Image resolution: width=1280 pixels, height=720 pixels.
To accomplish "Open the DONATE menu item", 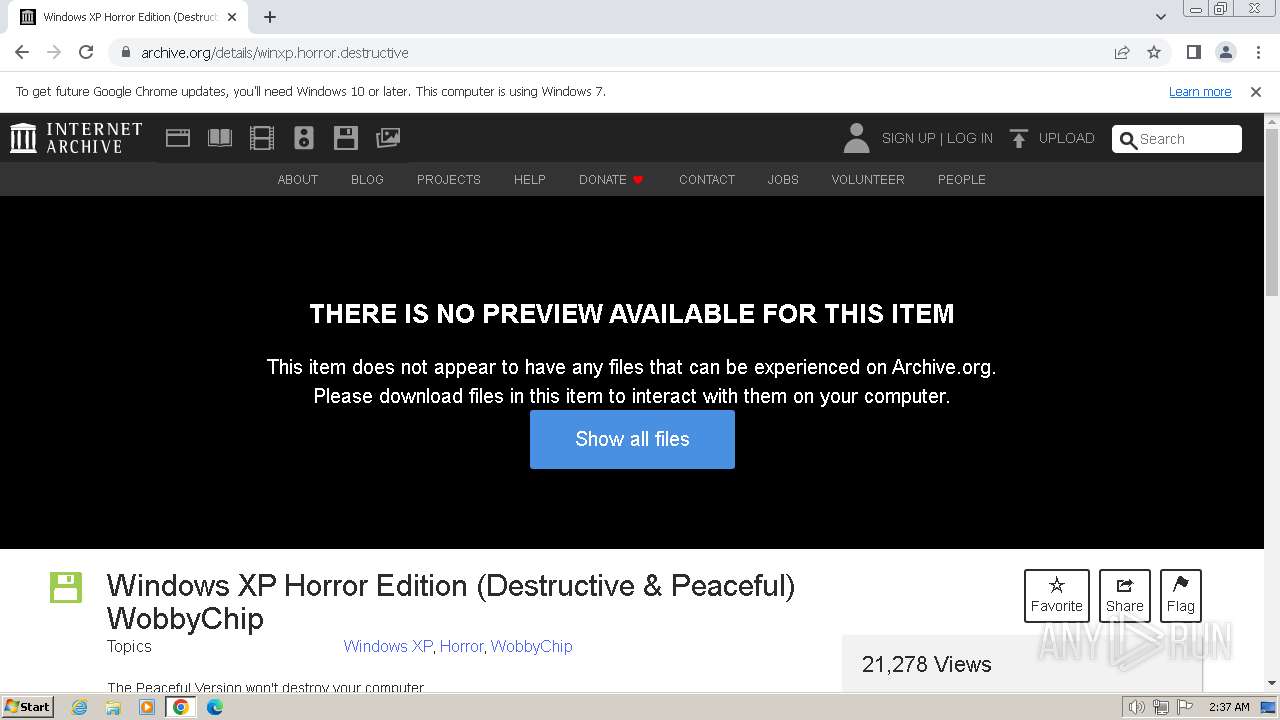I will point(611,179).
